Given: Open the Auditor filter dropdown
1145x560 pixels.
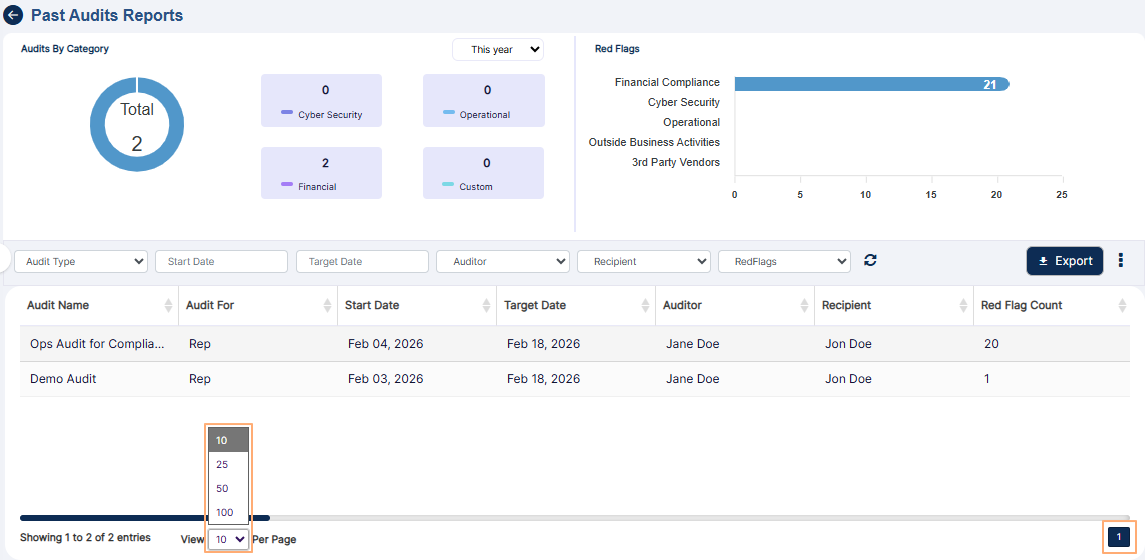Looking at the screenshot, I should tap(503, 261).
